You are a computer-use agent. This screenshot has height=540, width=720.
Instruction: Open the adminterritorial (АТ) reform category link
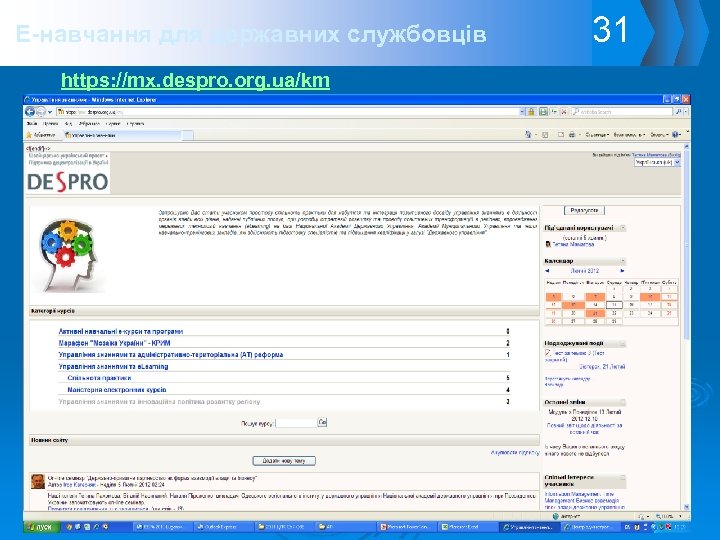click(171, 354)
